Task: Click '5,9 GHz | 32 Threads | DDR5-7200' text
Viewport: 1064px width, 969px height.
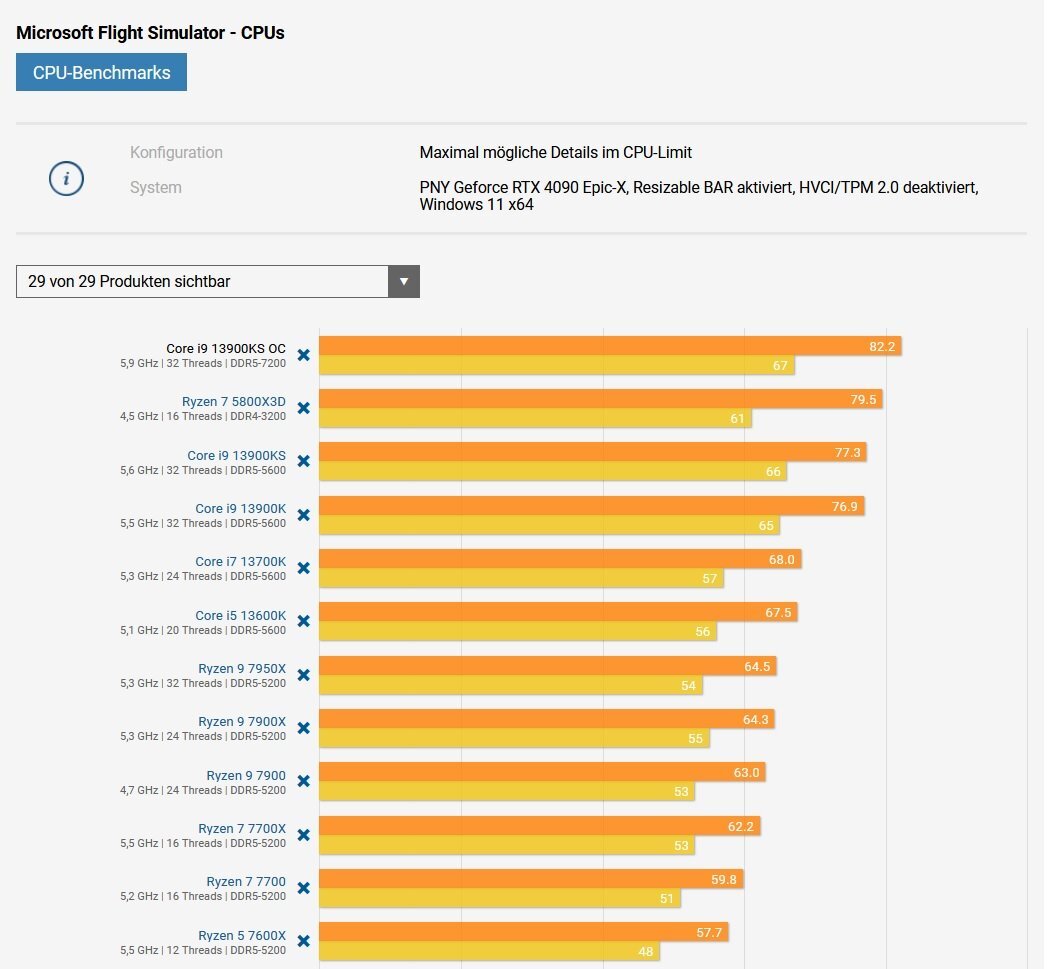Action: 203,364
